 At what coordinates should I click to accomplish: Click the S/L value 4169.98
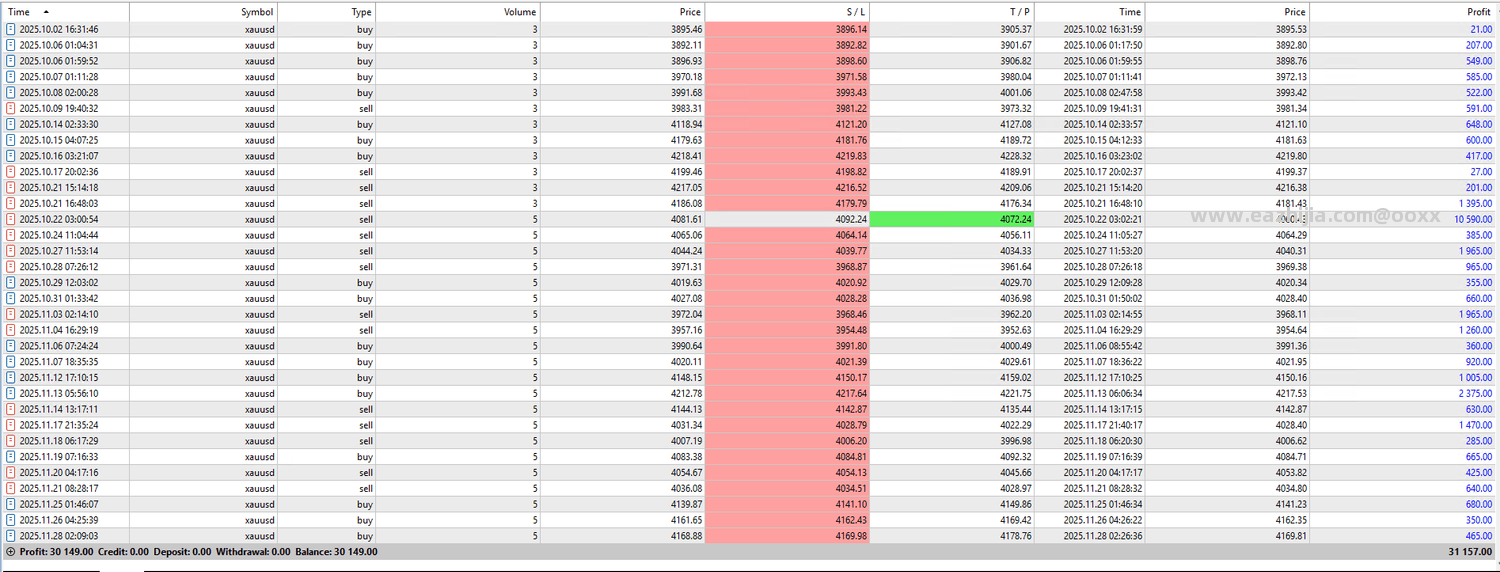coord(851,536)
